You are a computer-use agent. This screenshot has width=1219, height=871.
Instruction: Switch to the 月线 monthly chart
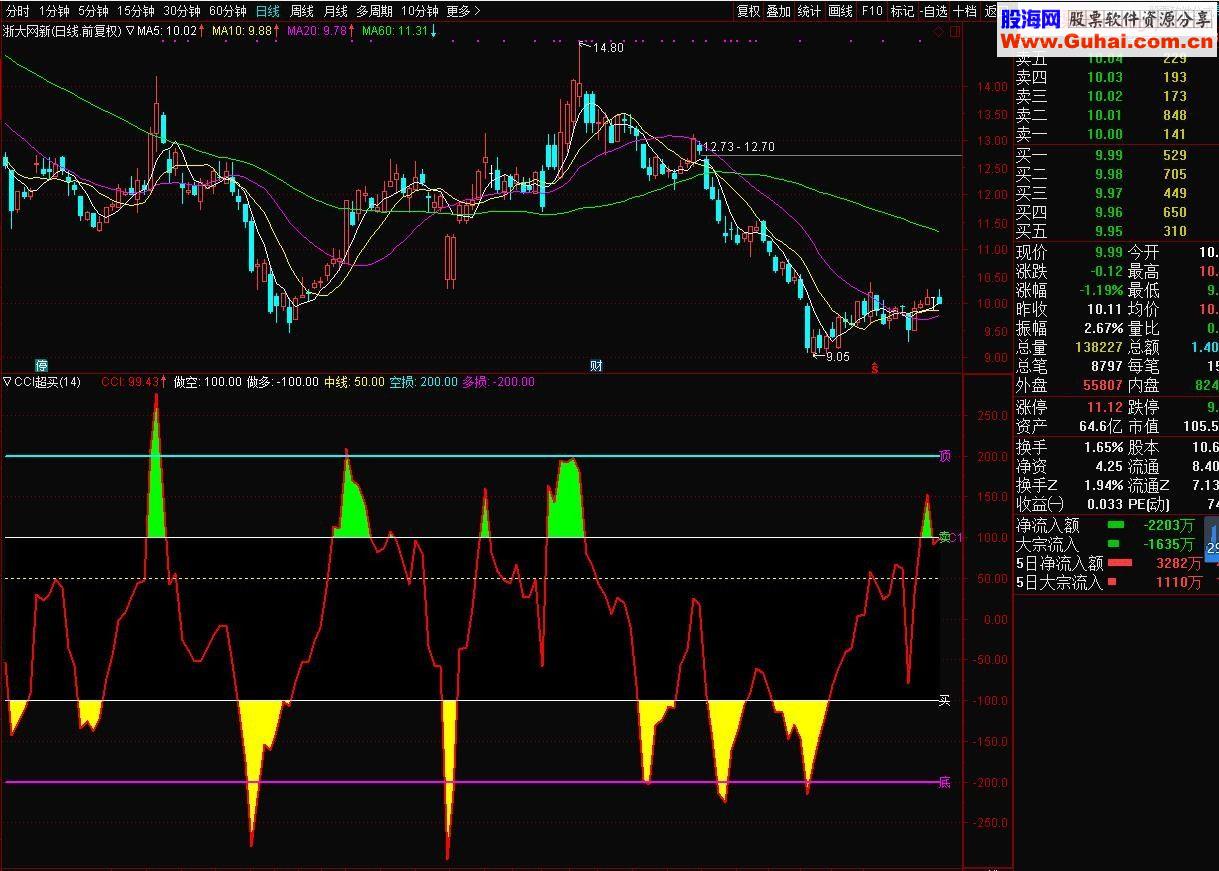tap(335, 11)
